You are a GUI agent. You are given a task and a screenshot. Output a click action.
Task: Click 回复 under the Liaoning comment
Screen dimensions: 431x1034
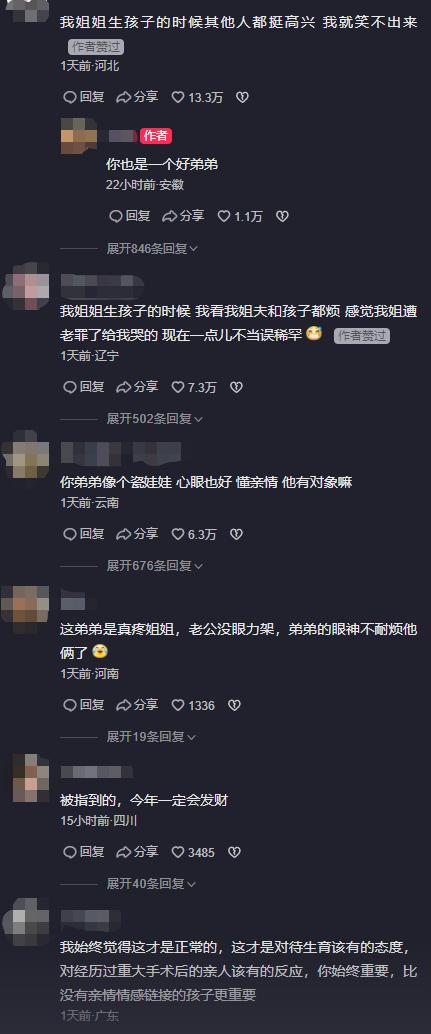(84, 387)
